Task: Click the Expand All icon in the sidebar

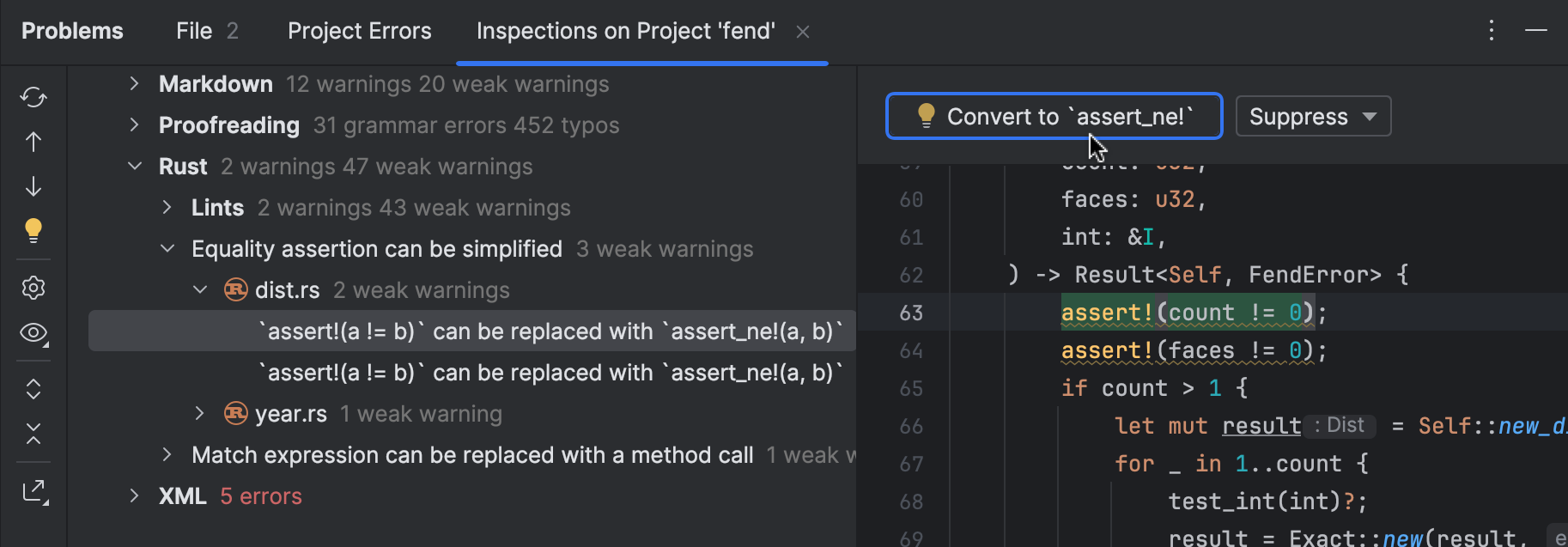Action: (33, 389)
